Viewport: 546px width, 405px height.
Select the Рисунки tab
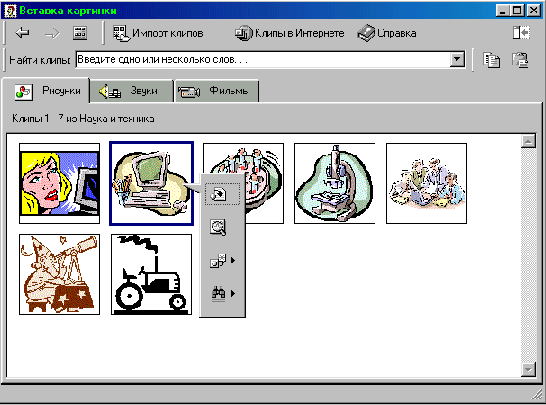[46, 91]
